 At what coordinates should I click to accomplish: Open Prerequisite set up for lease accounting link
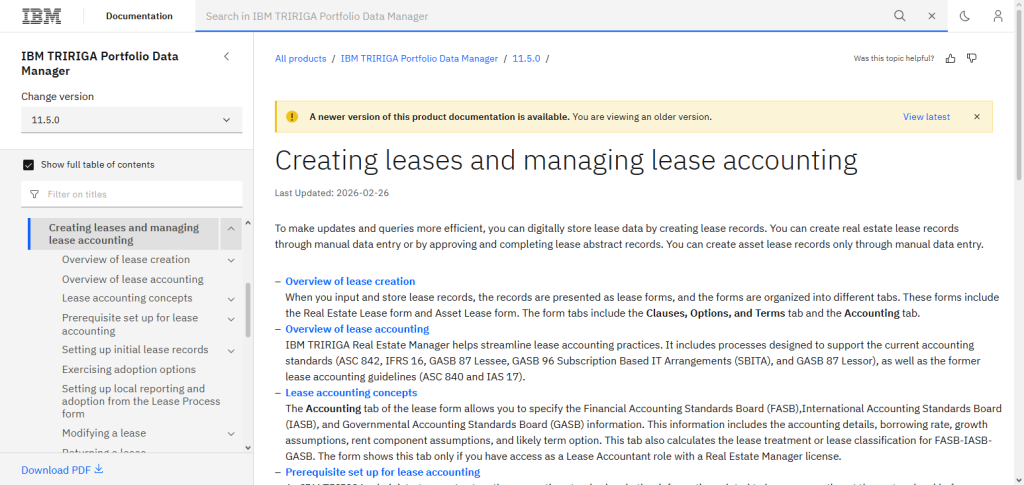point(383,472)
